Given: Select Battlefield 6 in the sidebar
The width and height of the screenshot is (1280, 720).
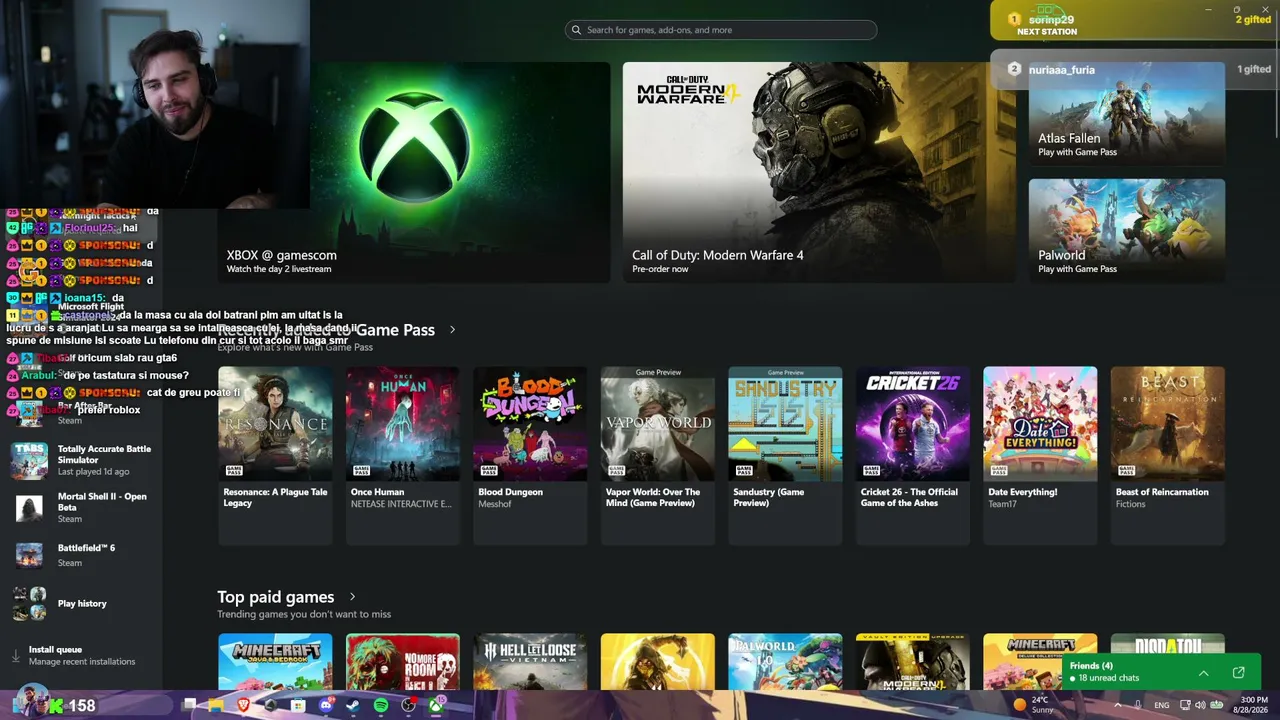Looking at the screenshot, I should [x=82, y=555].
